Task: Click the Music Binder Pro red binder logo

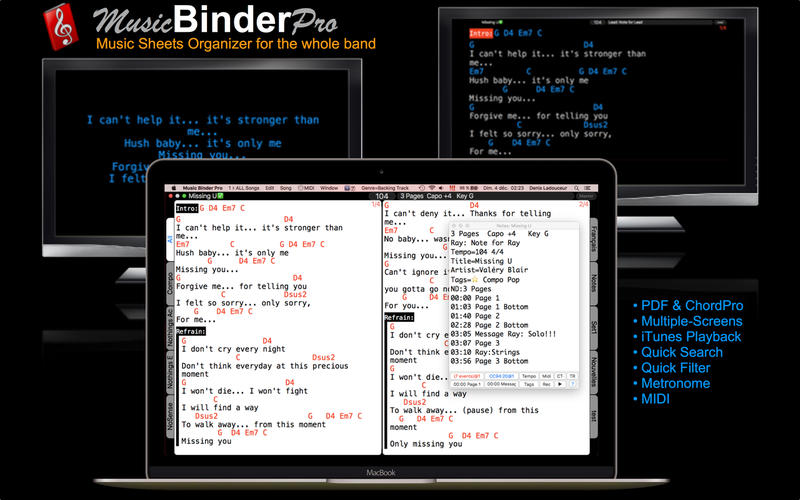Action: [x=61, y=27]
